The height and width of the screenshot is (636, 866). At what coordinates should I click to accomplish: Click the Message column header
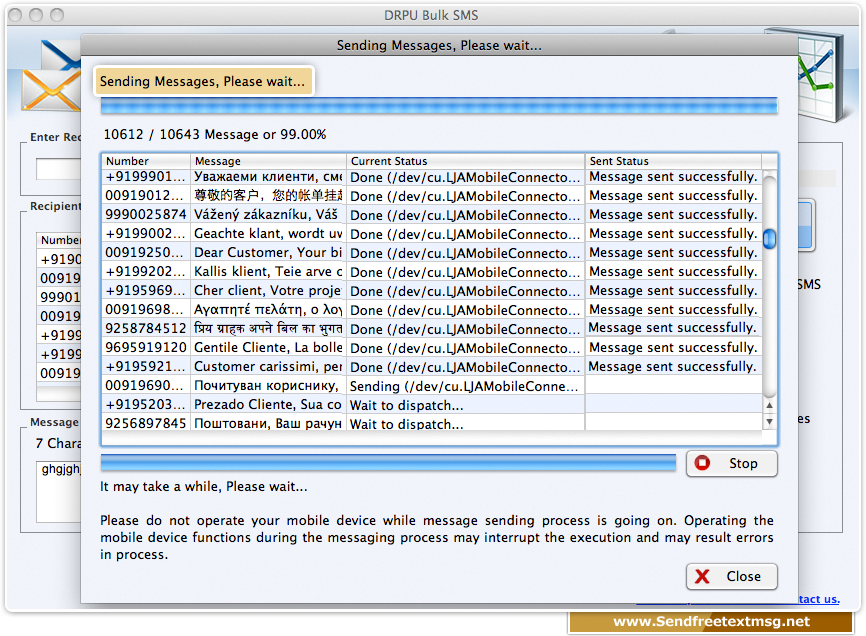[x=268, y=161]
